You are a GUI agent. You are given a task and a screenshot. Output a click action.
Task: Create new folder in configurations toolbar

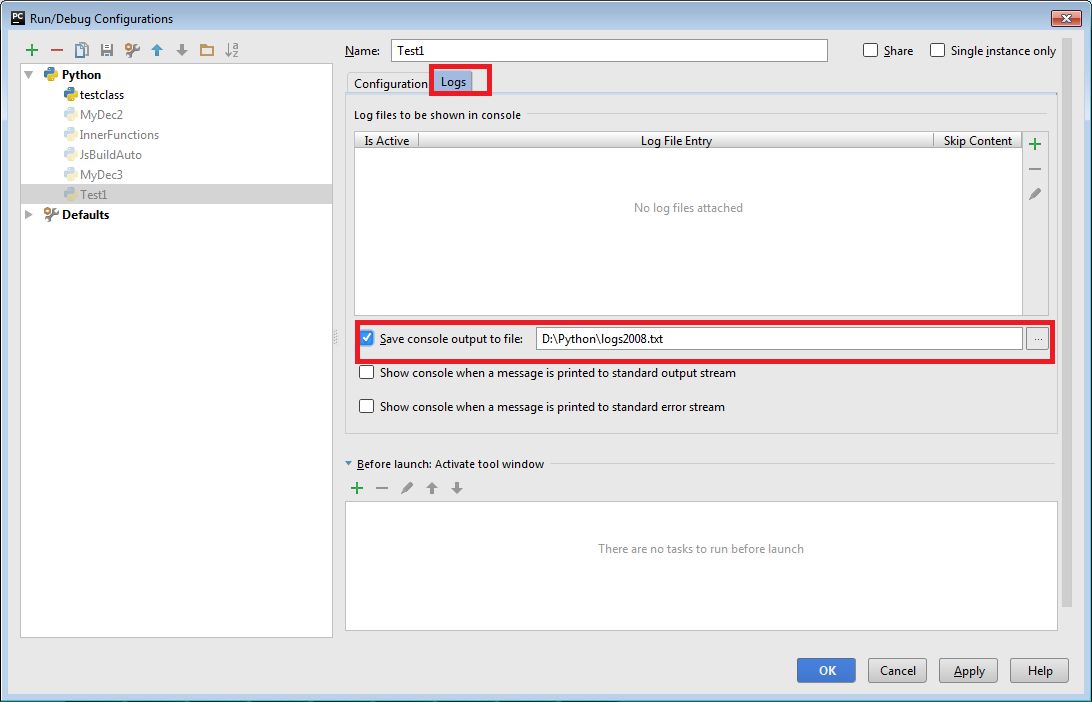(x=207, y=50)
